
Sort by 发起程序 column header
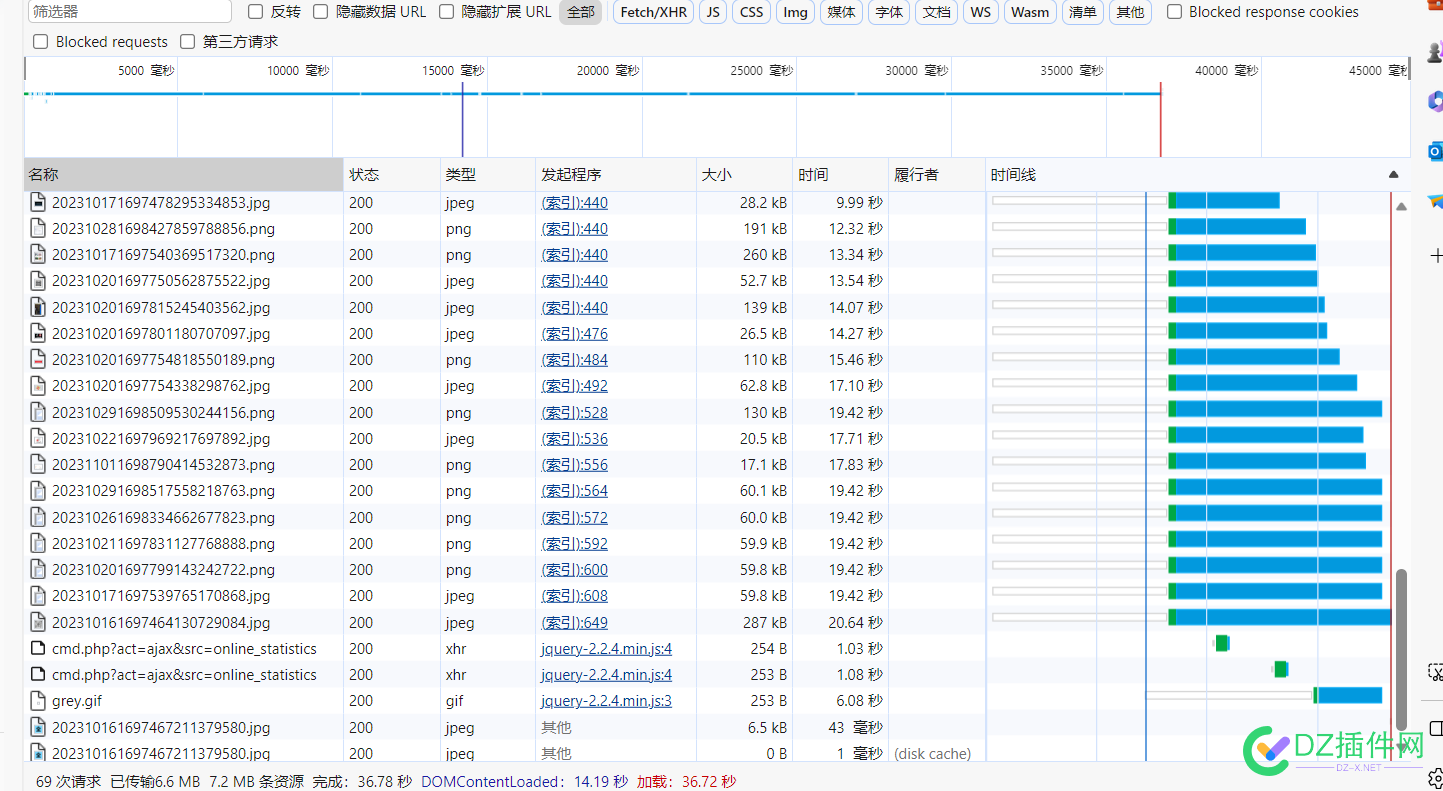pyautogui.click(x=616, y=175)
